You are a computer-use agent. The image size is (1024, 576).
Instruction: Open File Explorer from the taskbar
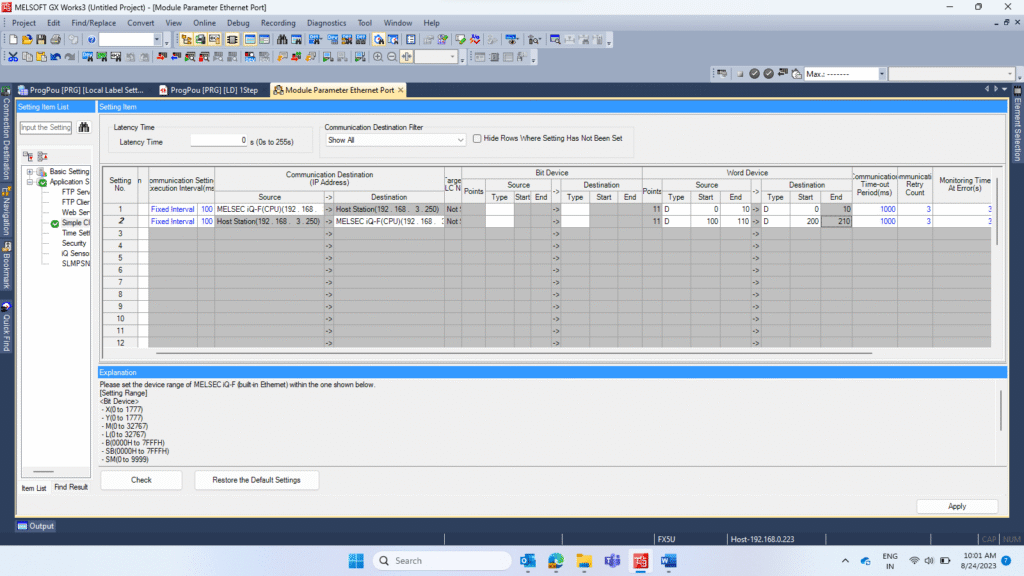[584, 560]
